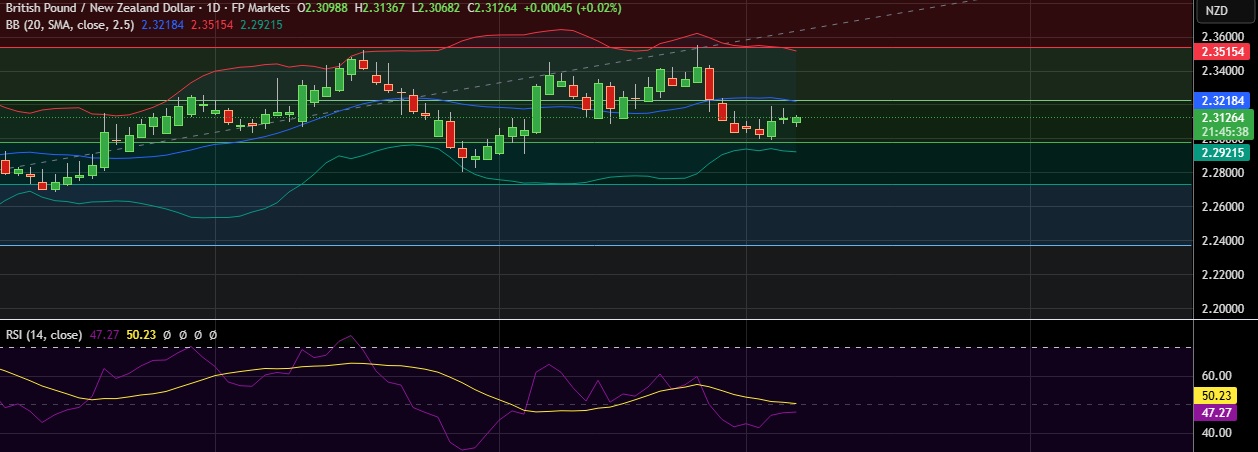1258x452 pixels.
Task: Click the purple 47.27 value in RSI legend
Action: click(x=102, y=335)
